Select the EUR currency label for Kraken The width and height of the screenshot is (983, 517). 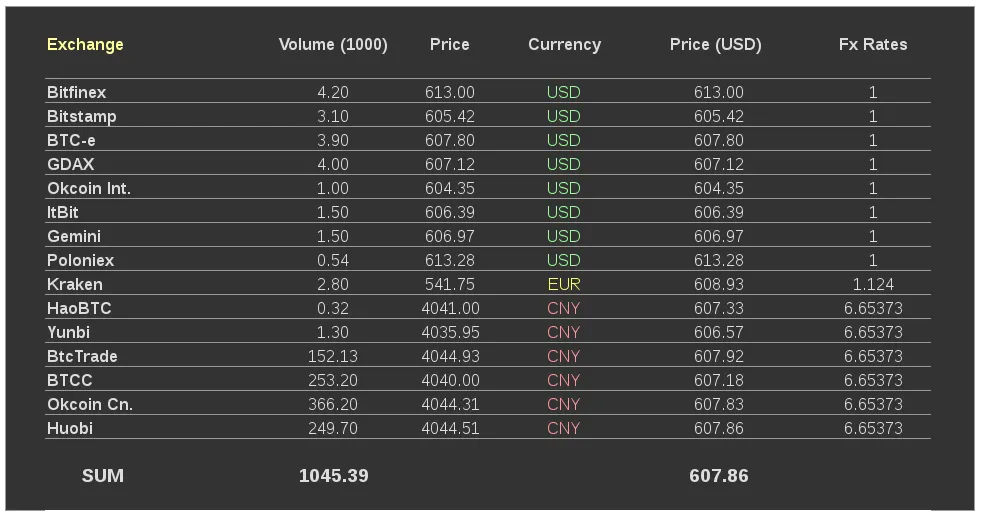pyautogui.click(x=564, y=285)
